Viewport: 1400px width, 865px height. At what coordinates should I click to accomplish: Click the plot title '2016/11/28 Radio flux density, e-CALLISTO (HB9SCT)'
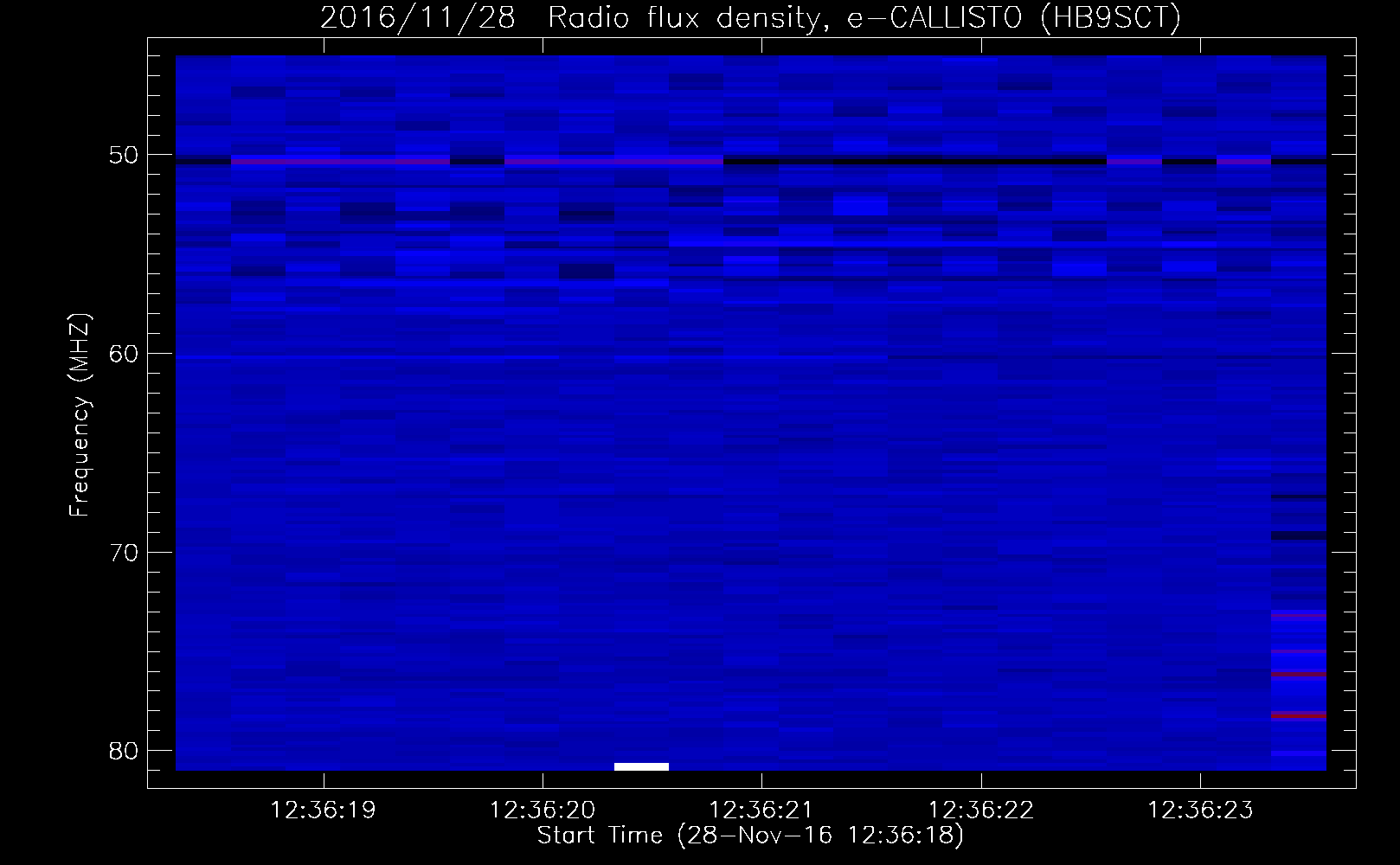[x=750, y=17]
